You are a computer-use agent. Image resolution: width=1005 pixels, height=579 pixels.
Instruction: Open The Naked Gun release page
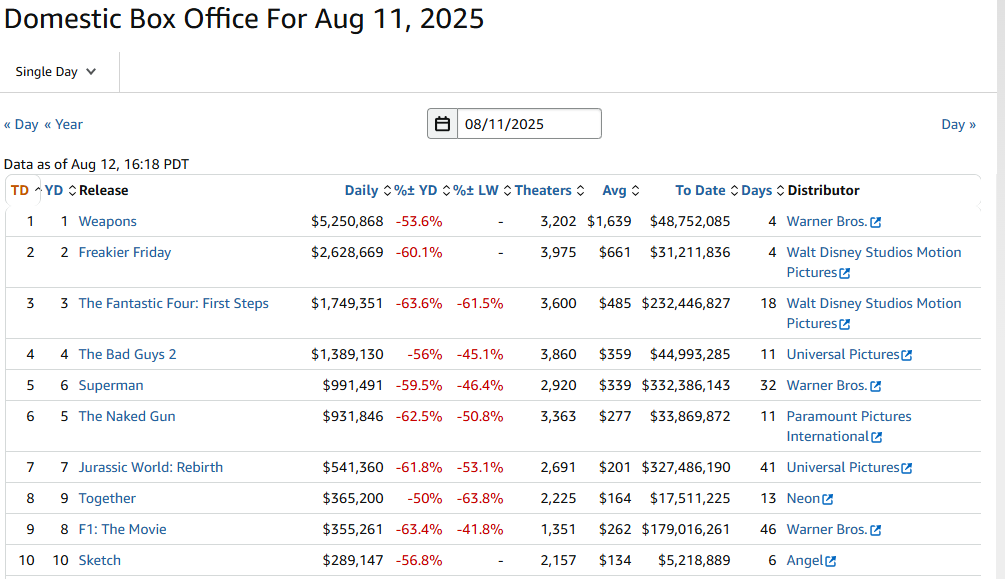click(x=127, y=416)
